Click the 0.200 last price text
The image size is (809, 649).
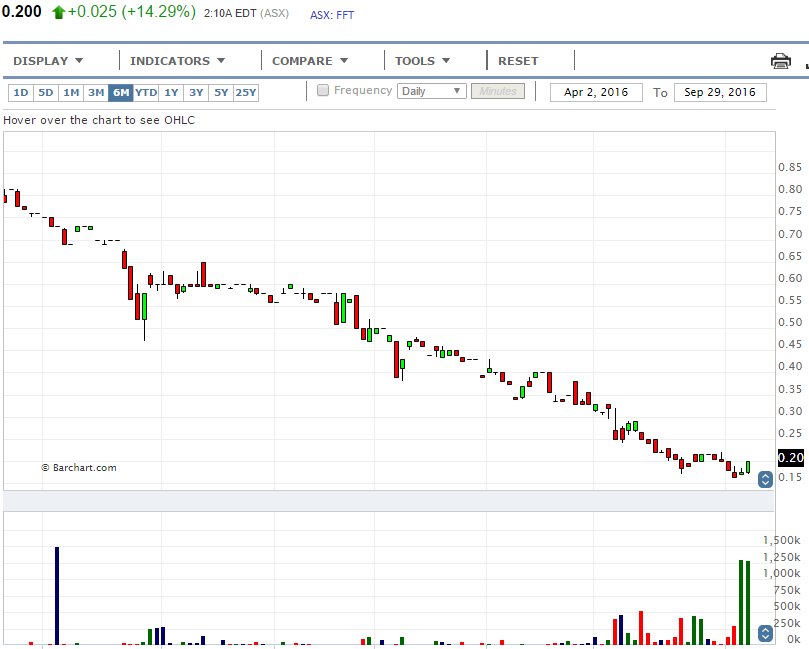21,11
